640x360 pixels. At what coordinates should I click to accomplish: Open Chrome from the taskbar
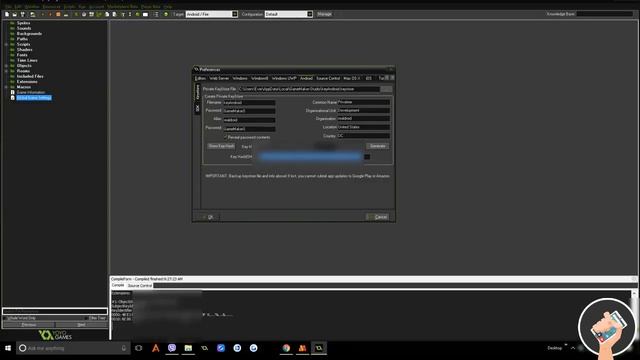tap(286, 348)
